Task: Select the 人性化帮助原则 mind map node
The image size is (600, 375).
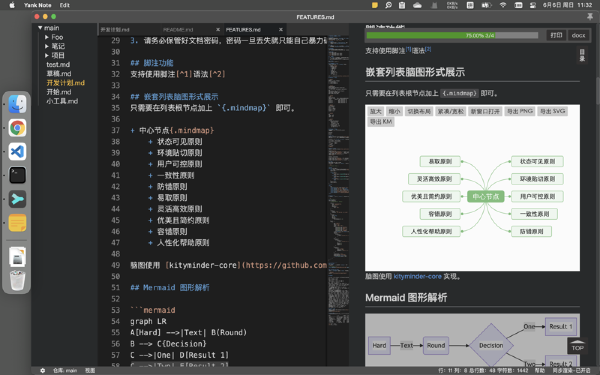Action: tap(431, 231)
